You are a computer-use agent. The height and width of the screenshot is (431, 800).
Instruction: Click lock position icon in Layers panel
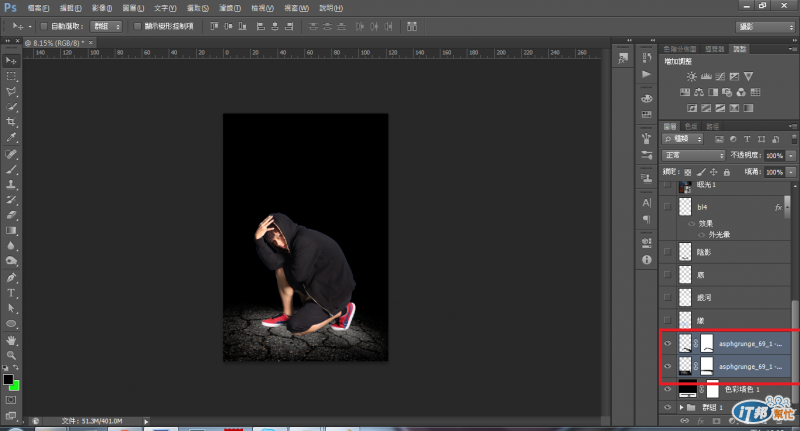[x=714, y=172]
